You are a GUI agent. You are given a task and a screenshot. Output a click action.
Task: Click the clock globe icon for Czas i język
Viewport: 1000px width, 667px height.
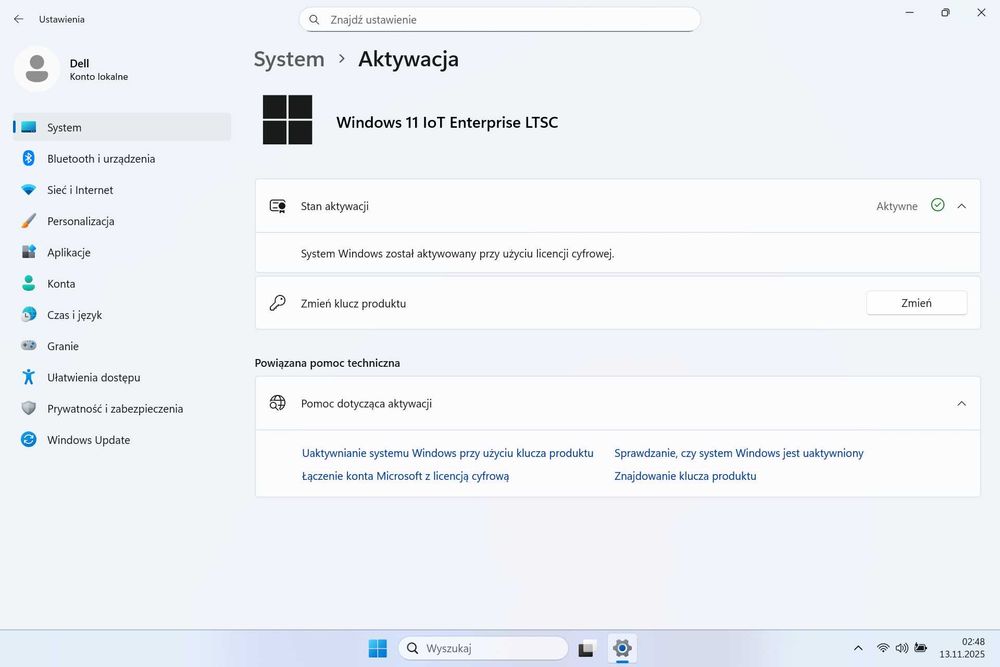coord(29,314)
